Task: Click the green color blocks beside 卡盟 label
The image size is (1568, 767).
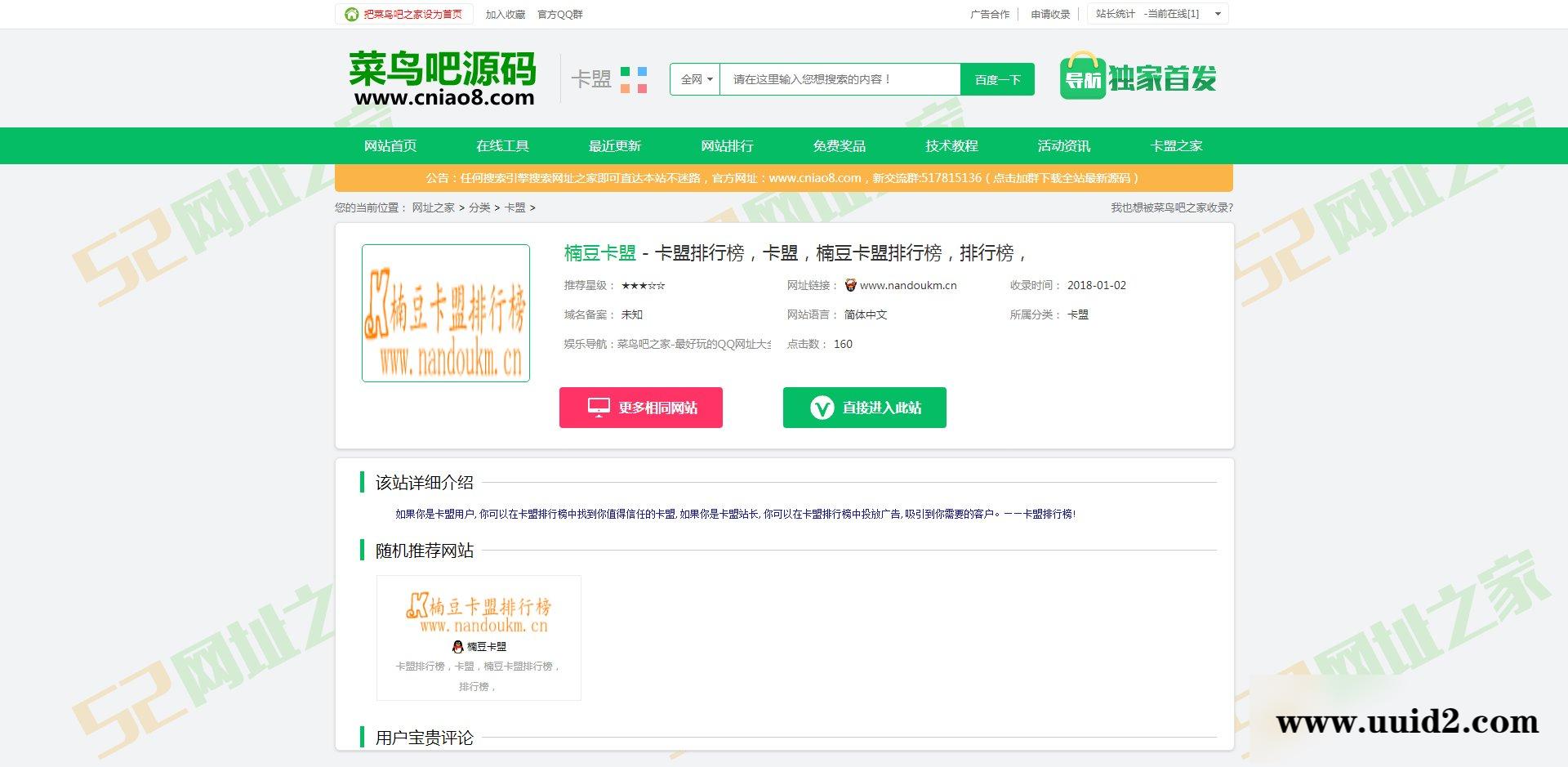Action: (x=632, y=79)
